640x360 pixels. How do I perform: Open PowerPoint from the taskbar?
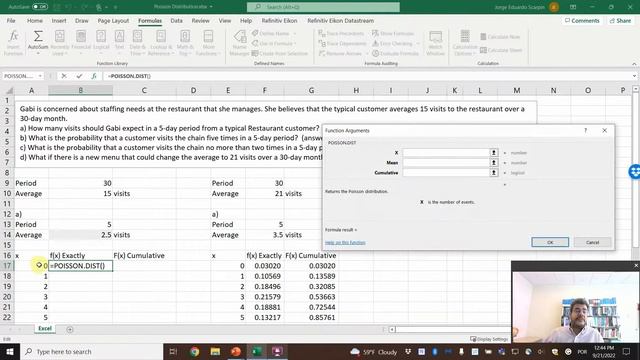236,351
